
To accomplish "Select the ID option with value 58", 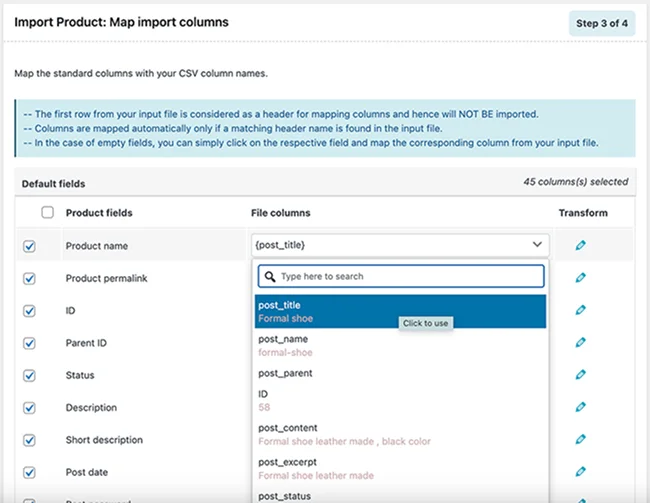I will pos(400,400).
